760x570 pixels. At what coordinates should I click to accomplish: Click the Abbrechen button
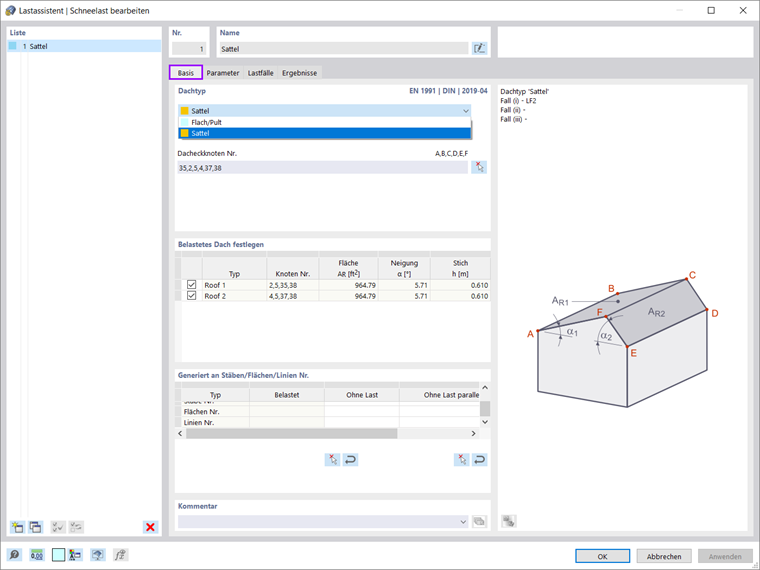click(x=664, y=556)
